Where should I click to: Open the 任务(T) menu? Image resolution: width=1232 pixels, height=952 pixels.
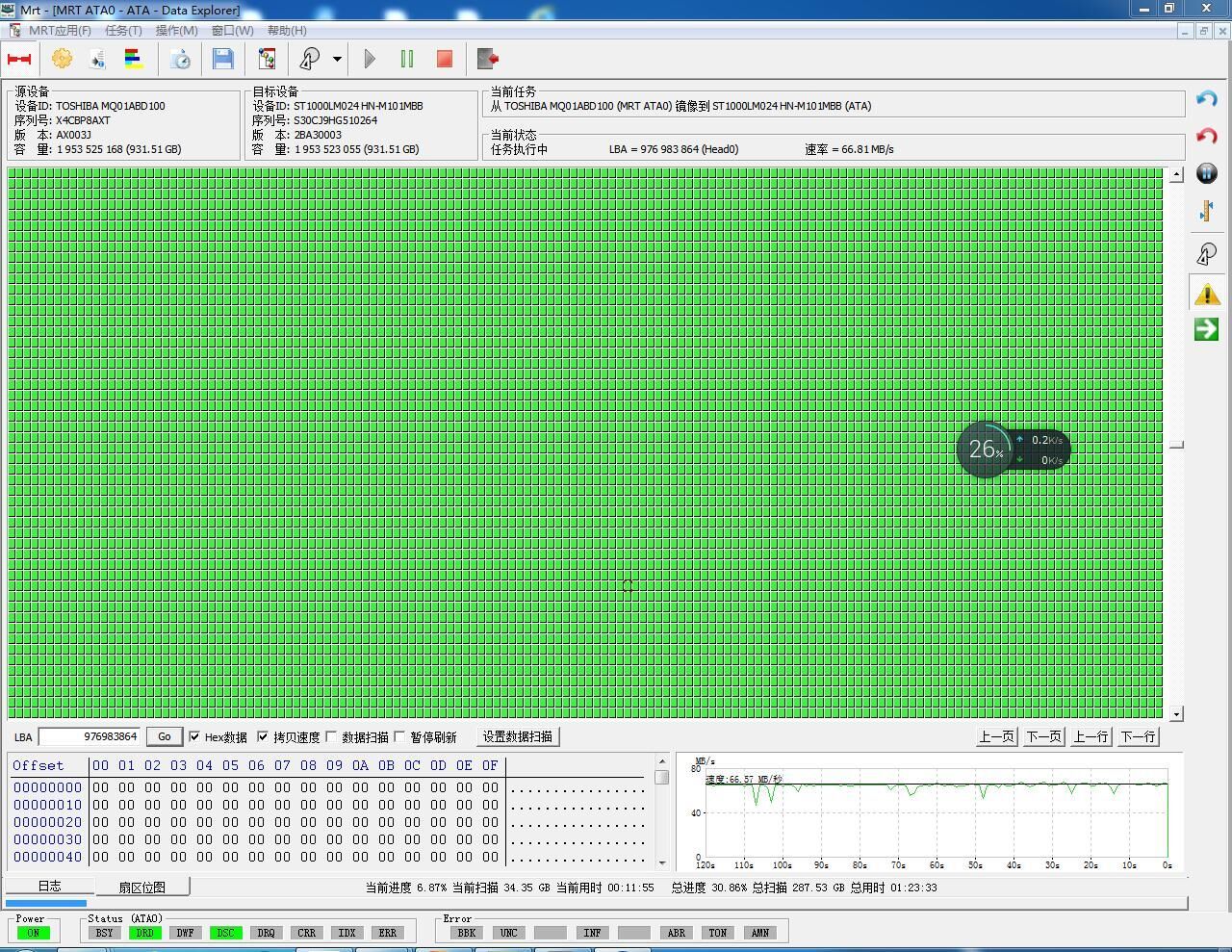tap(123, 30)
